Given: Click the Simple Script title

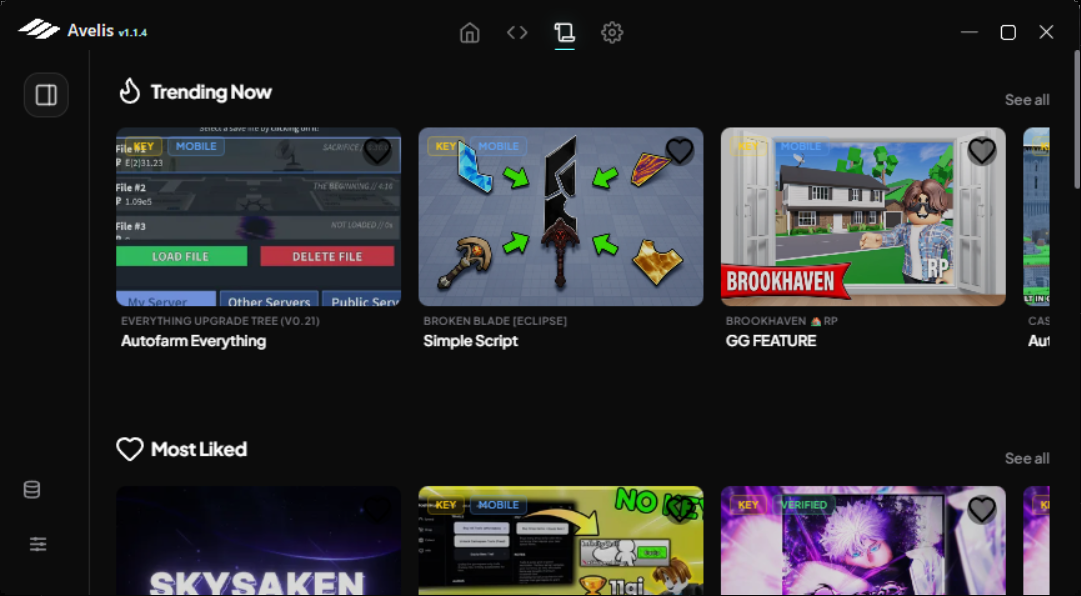Looking at the screenshot, I should pos(470,341).
